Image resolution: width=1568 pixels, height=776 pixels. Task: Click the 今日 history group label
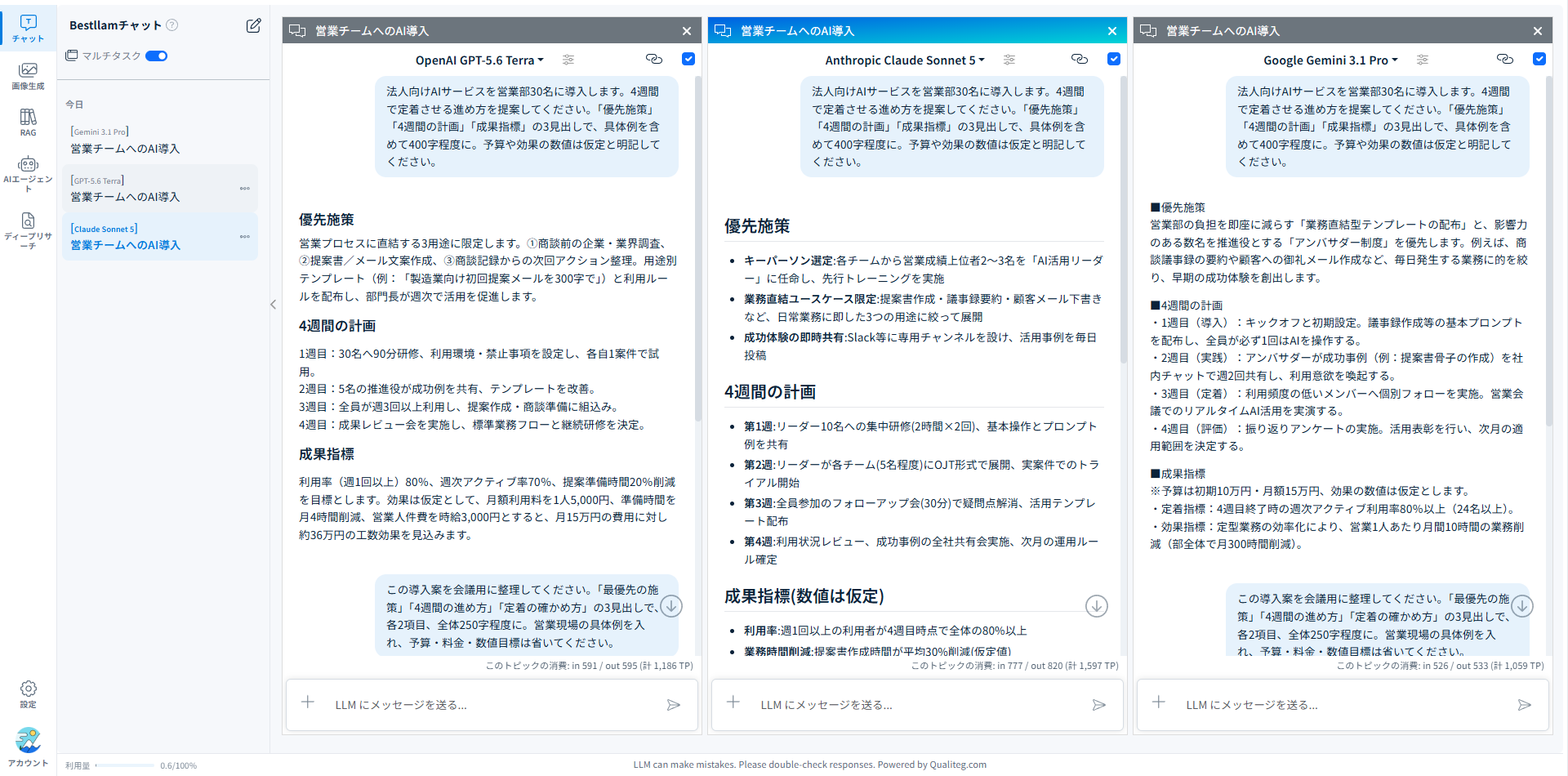pos(74,105)
